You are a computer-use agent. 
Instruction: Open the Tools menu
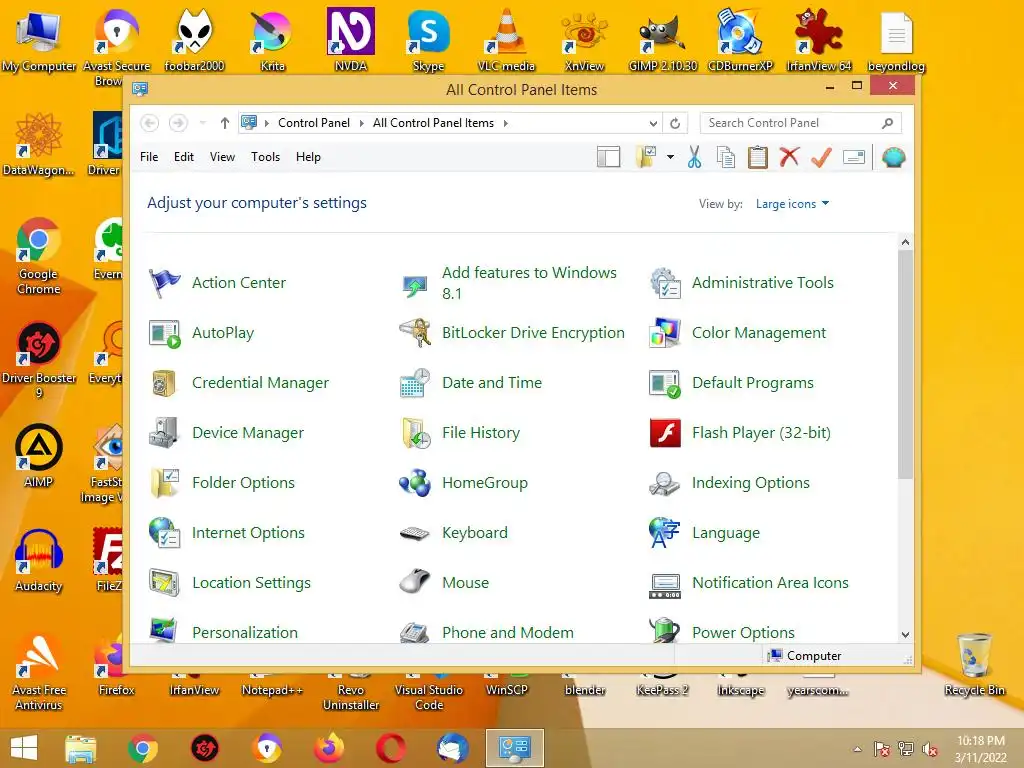click(265, 157)
